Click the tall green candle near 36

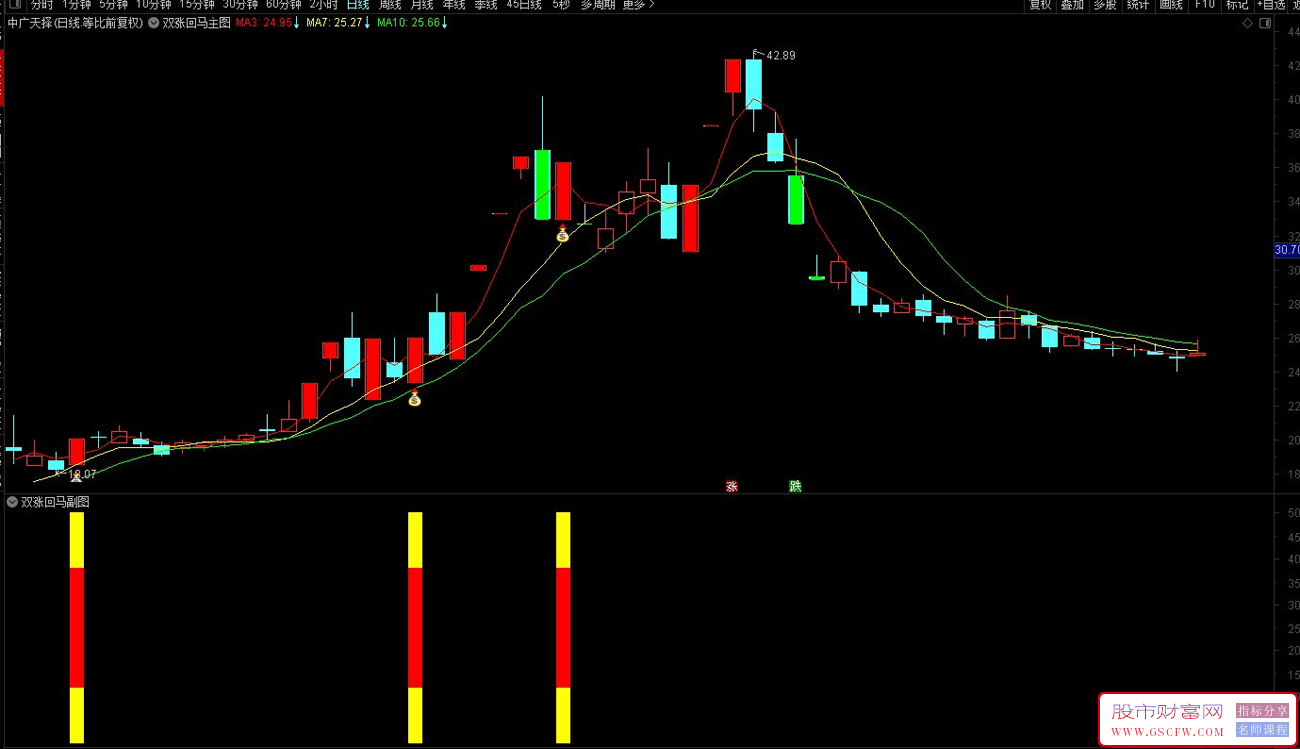[x=542, y=184]
